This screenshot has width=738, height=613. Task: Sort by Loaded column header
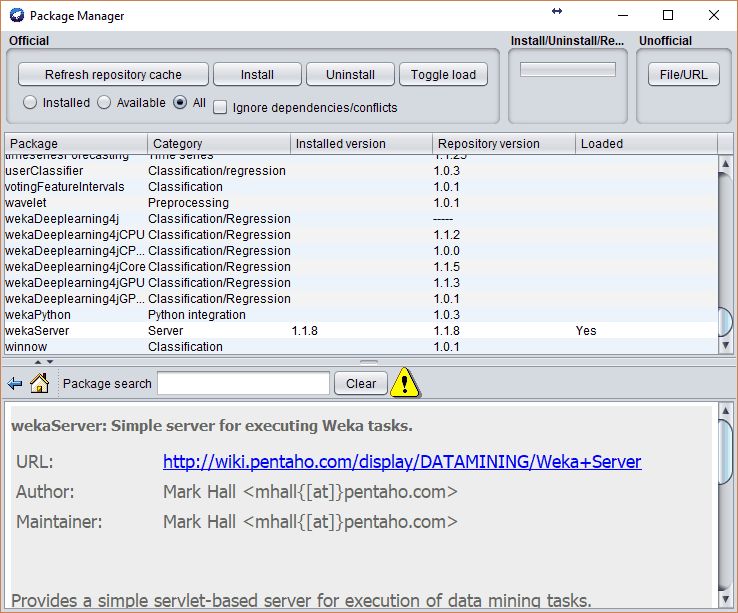point(647,144)
